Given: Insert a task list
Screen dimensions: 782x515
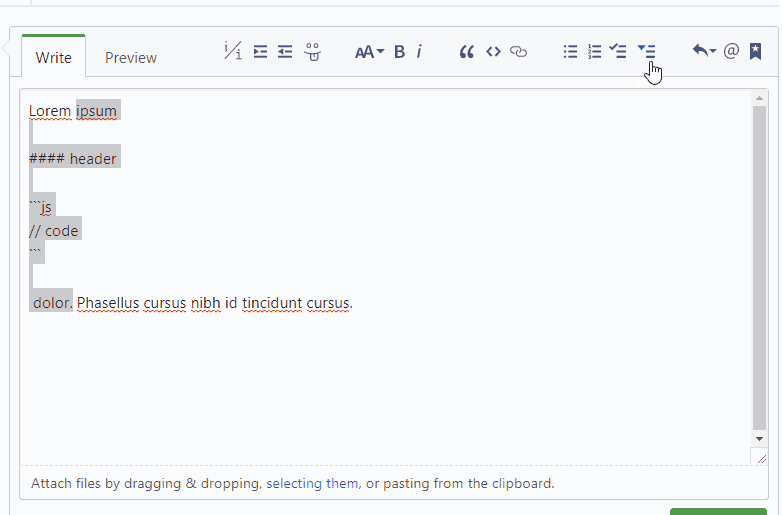Looking at the screenshot, I should click(x=618, y=51).
